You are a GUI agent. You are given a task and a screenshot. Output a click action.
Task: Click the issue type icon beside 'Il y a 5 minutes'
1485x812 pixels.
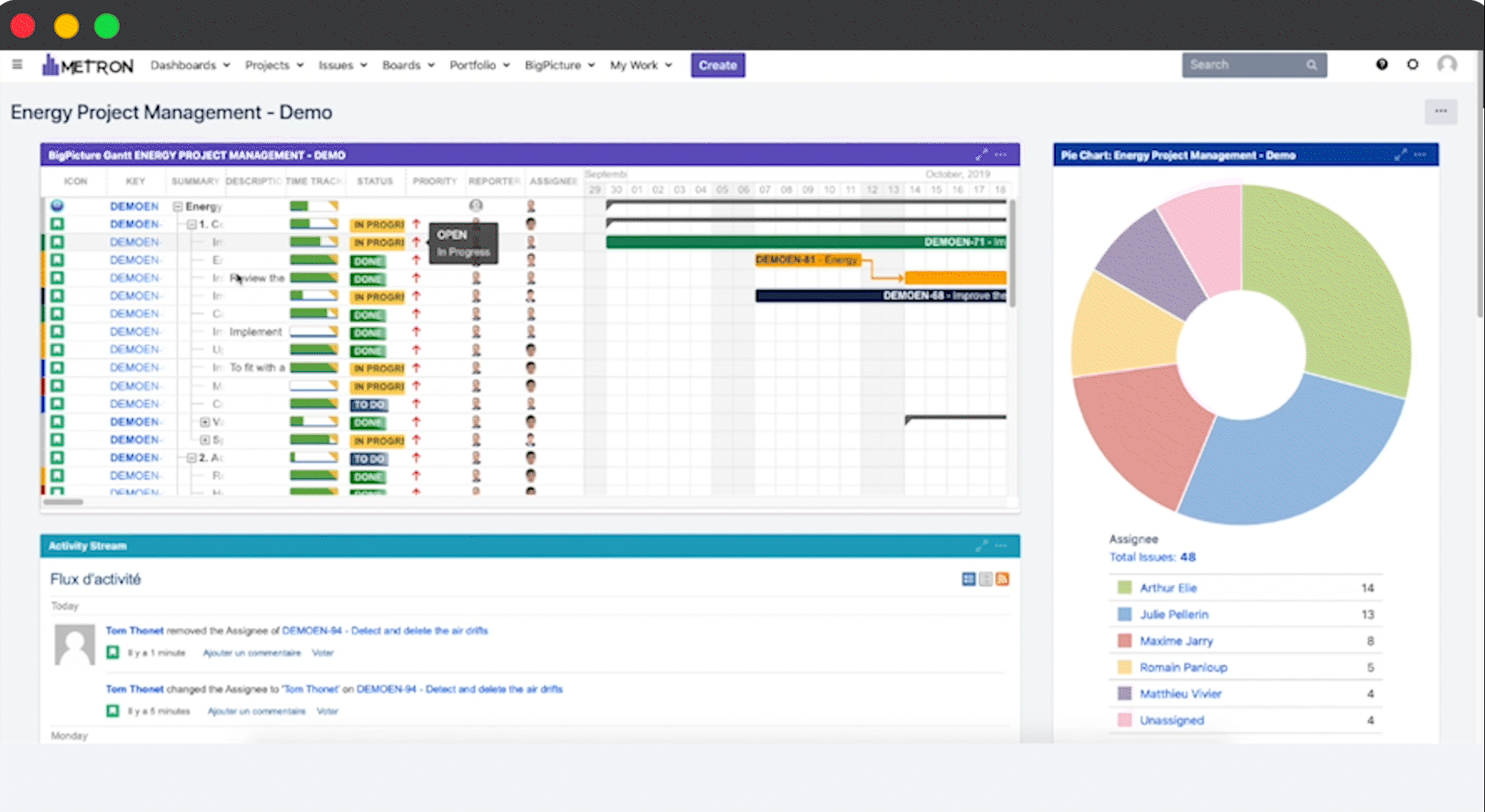pos(113,711)
